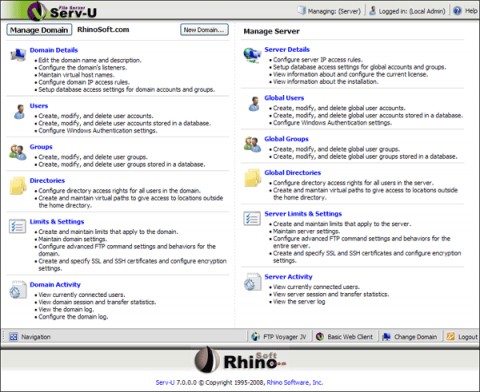
Task: Click Managing: (Server) label
Action: [x=334, y=11]
